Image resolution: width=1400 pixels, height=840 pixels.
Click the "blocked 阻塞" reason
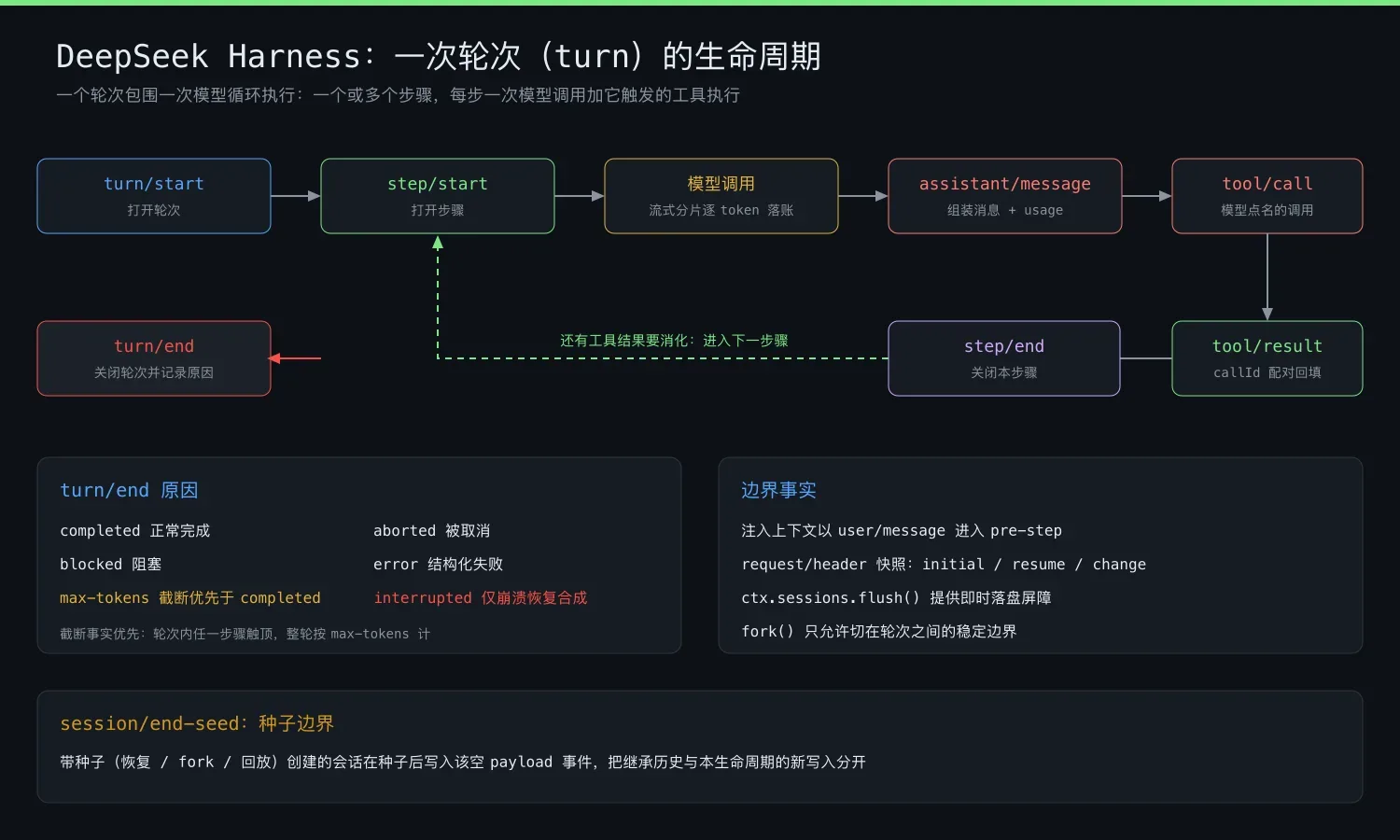click(111, 564)
